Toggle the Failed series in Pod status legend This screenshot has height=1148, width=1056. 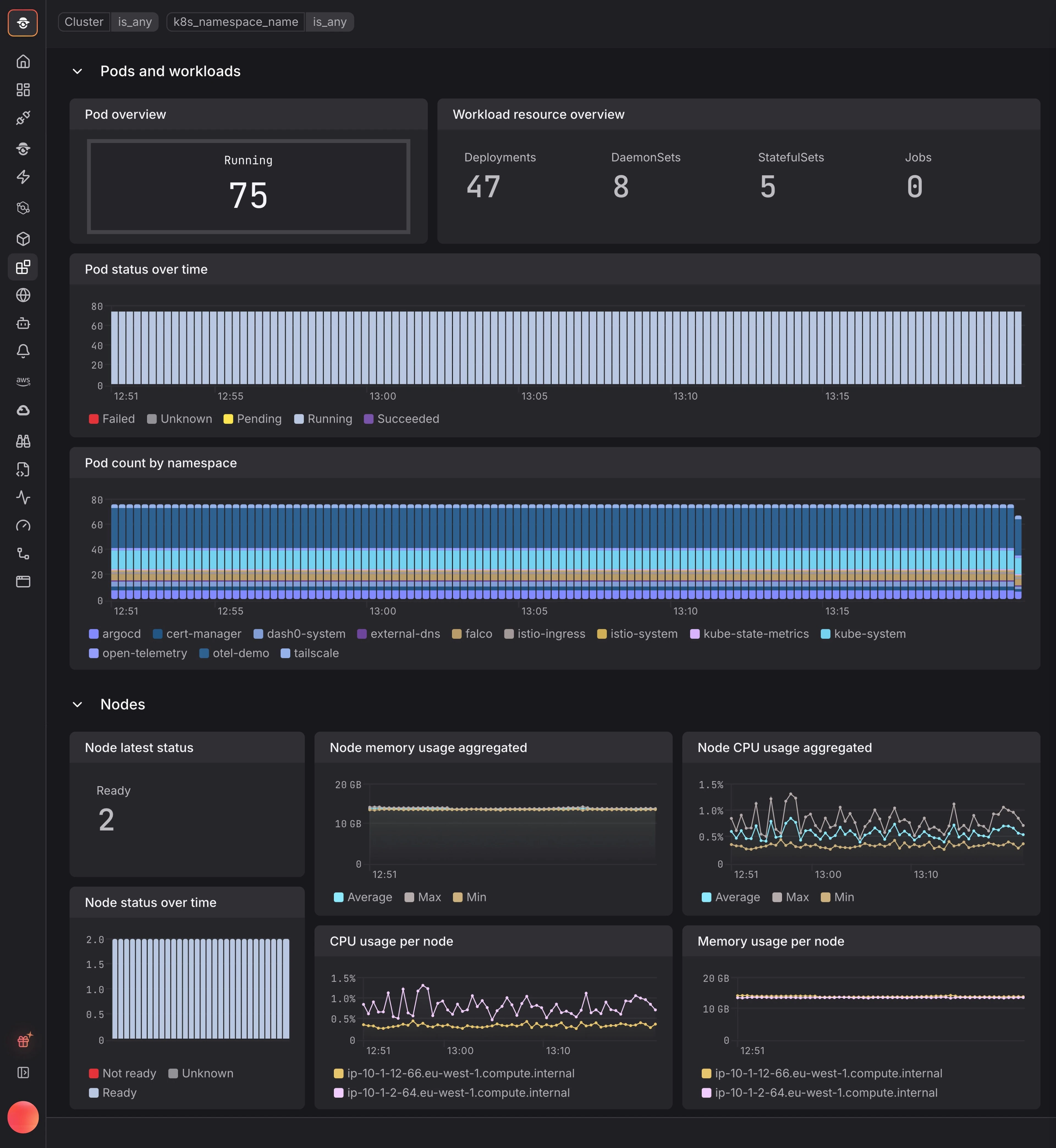(x=112, y=419)
